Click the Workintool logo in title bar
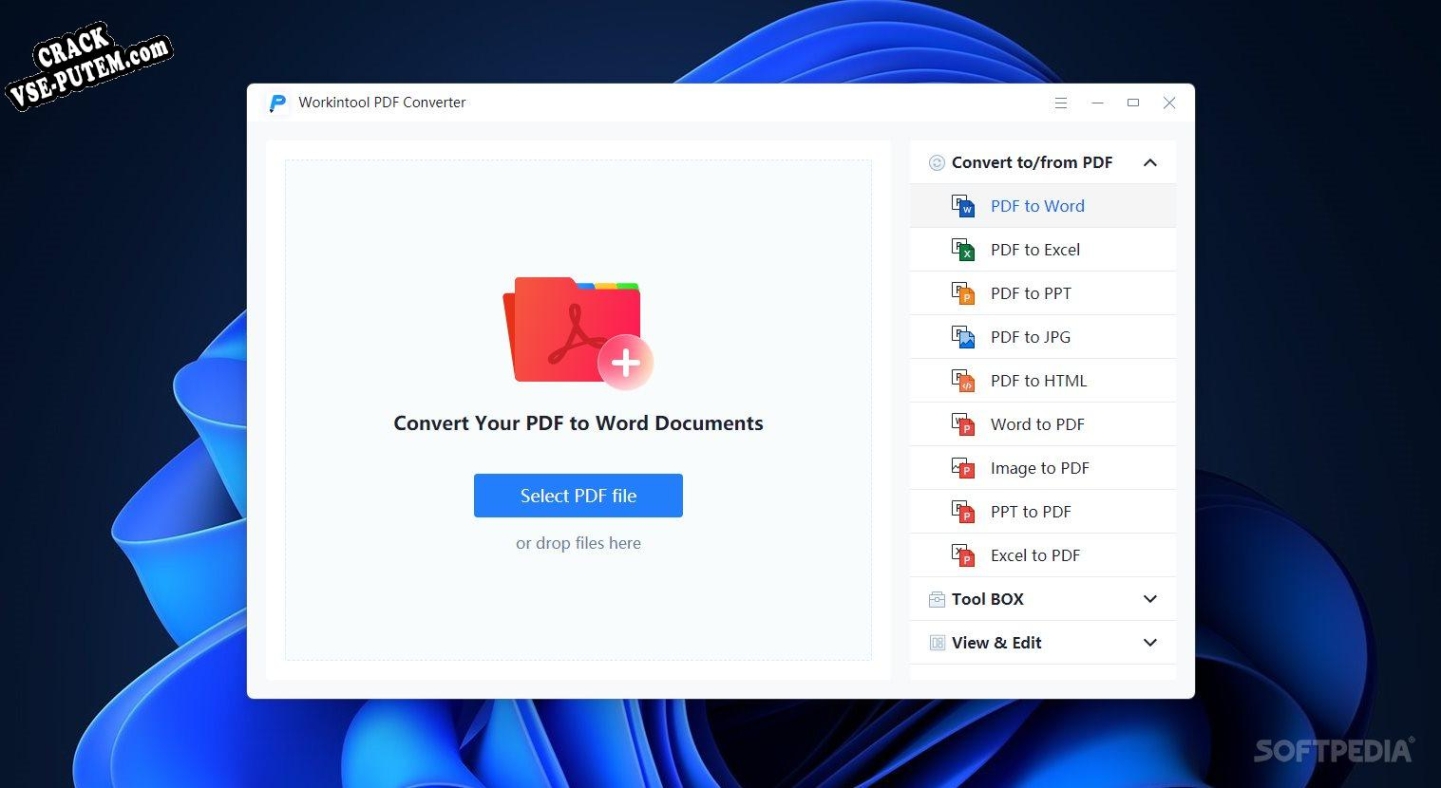 278,103
